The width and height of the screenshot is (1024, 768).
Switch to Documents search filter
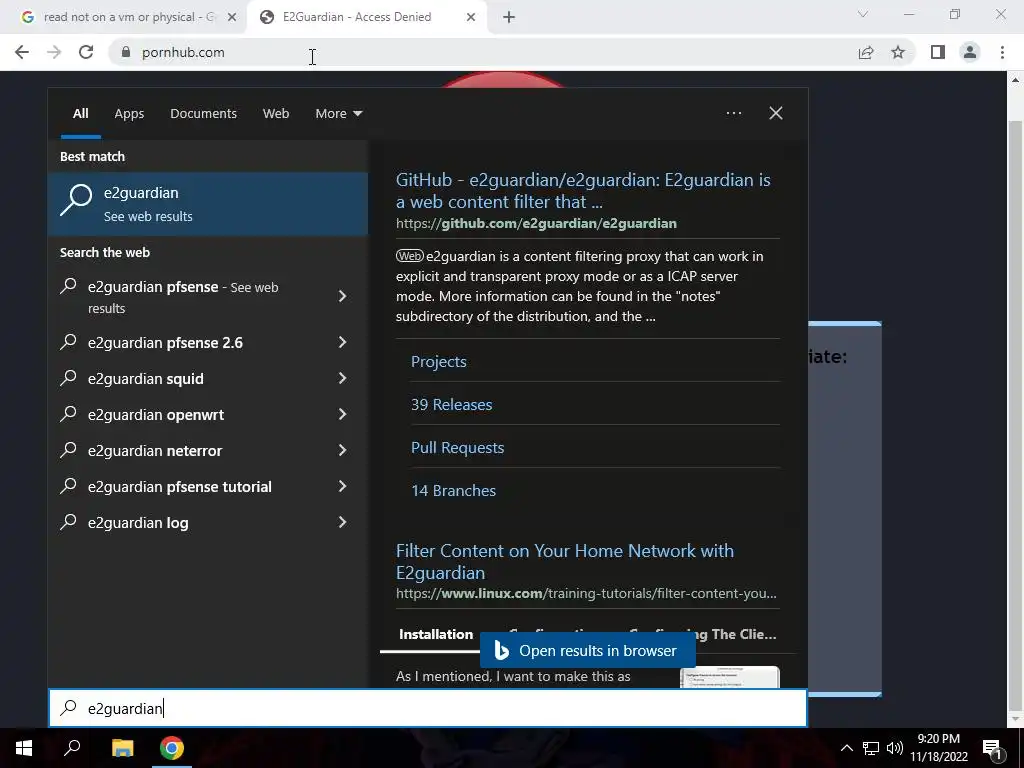click(x=204, y=114)
